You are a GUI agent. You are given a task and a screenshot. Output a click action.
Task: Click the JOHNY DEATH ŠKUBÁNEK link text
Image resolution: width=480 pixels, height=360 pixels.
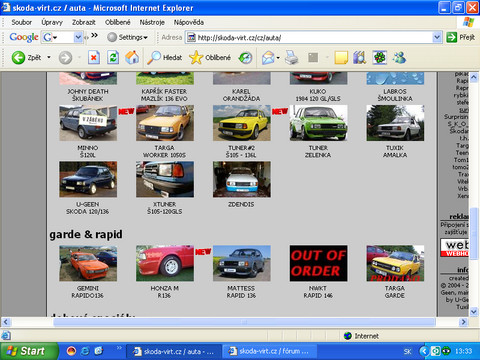88,95
